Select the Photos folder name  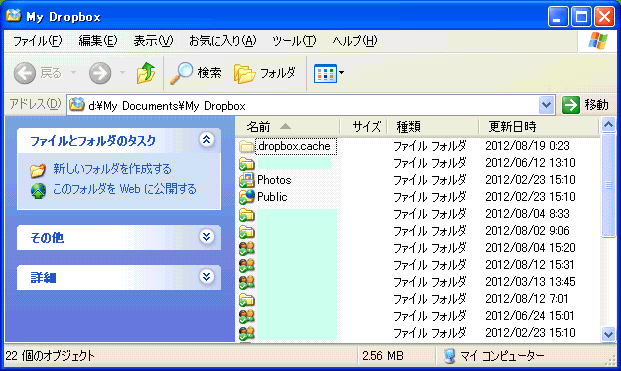[274, 180]
